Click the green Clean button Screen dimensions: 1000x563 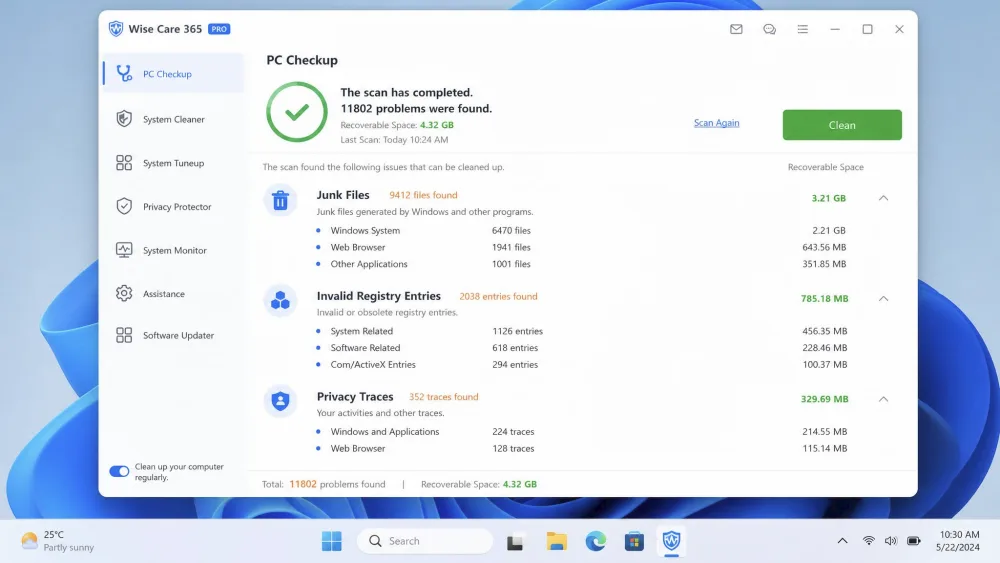(x=842, y=125)
